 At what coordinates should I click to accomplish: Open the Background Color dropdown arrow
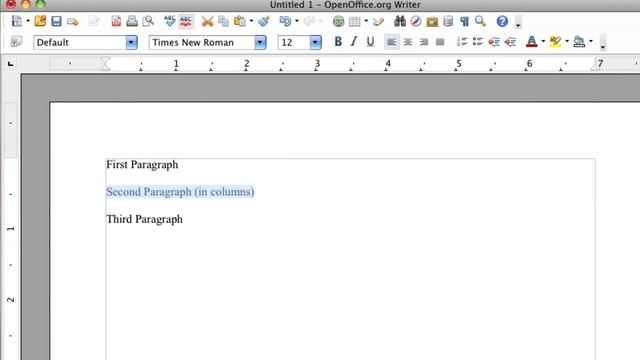pos(591,41)
